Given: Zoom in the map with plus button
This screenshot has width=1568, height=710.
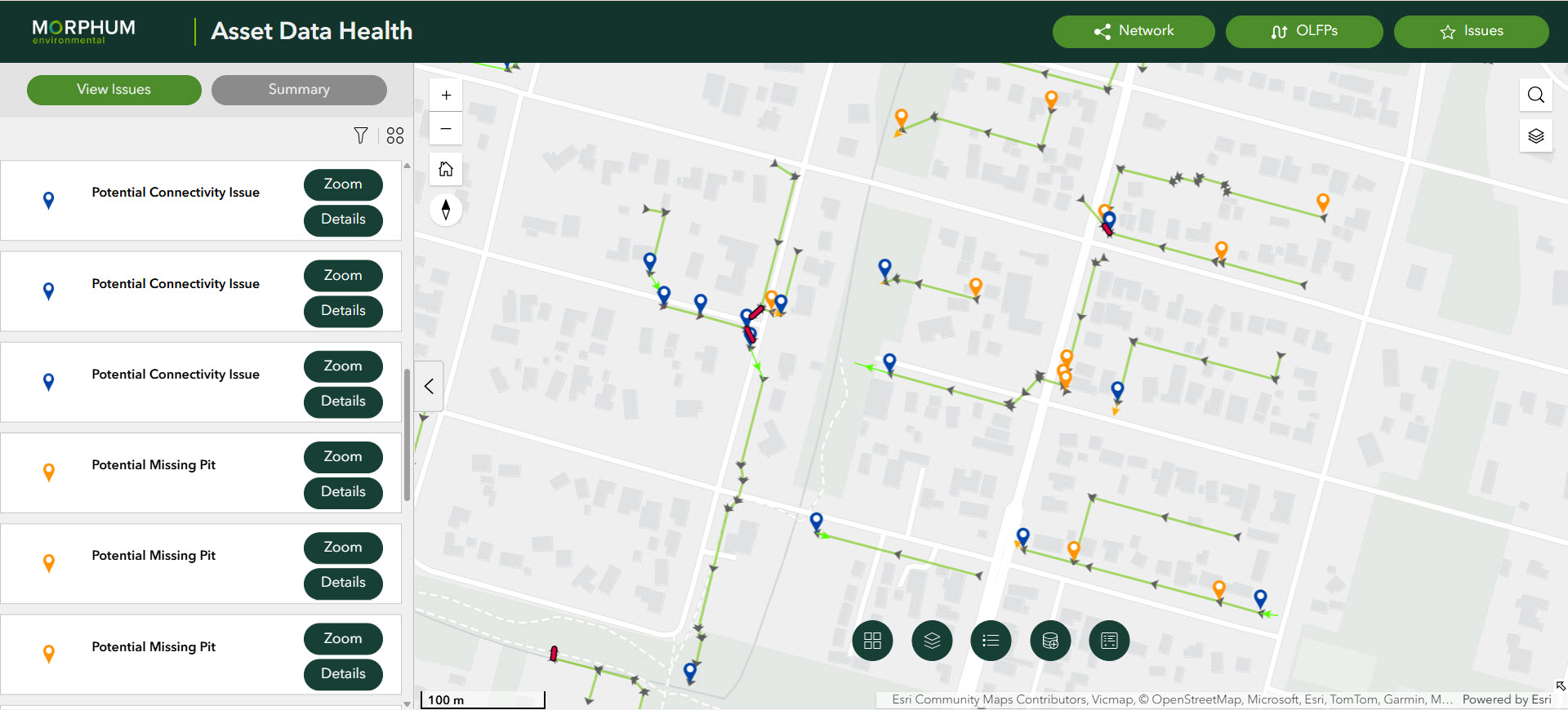Looking at the screenshot, I should pyautogui.click(x=446, y=95).
